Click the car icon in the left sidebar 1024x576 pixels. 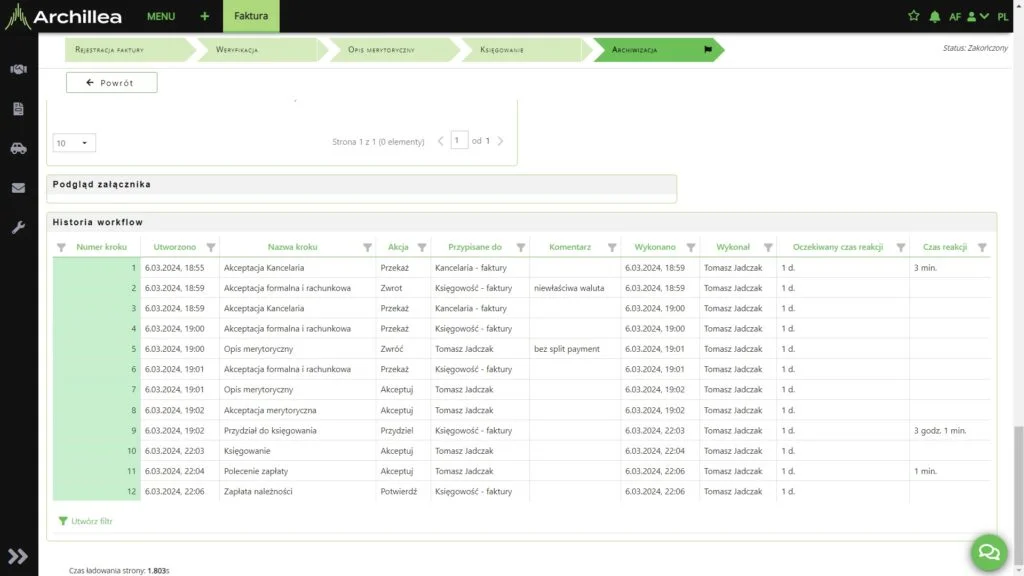pyautogui.click(x=18, y=148)
